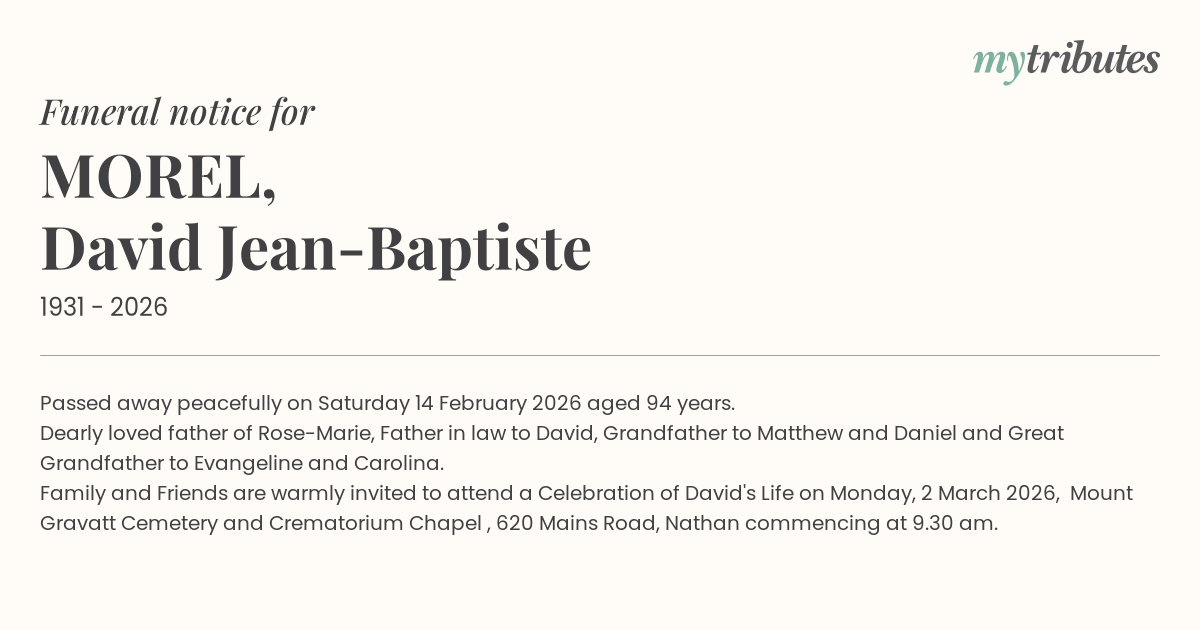The width and height of the screenshot is (1200, 630).
Task: Click the horizontal divider line
Action: 600,355
